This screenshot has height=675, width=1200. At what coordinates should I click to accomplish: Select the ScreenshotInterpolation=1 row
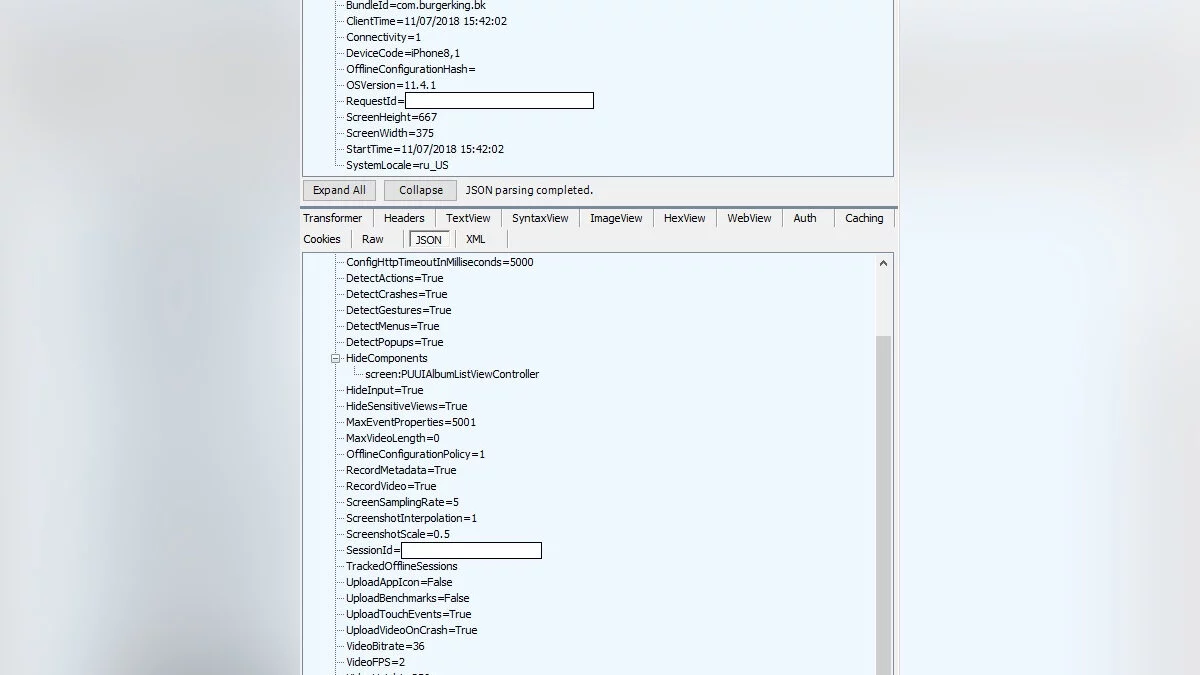coord(411,518)
